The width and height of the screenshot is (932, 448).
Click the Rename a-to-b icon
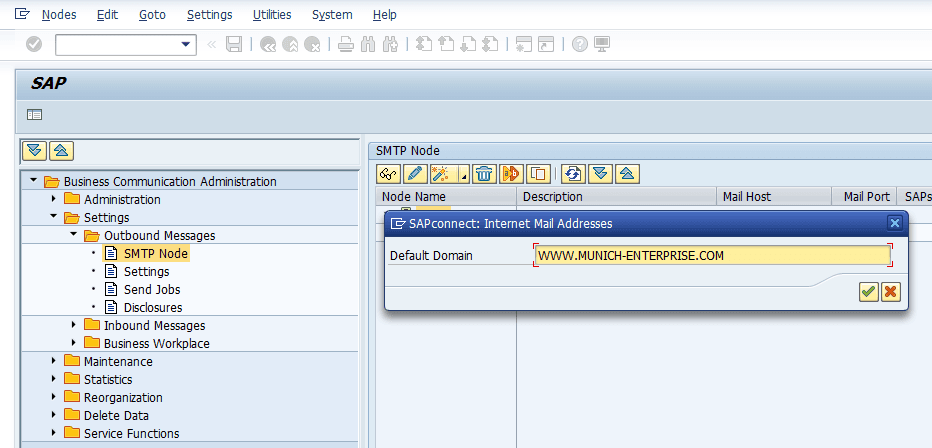point(511,173)
